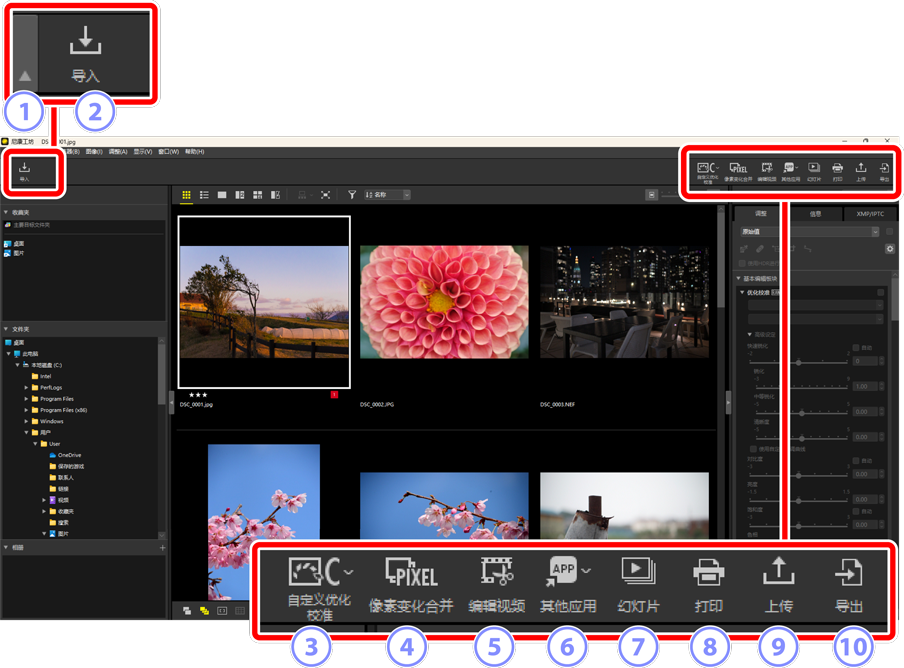Toggle checkbox right of the 原始值 dropdown
Screen dimensions: 904x668
coord(889,232)
